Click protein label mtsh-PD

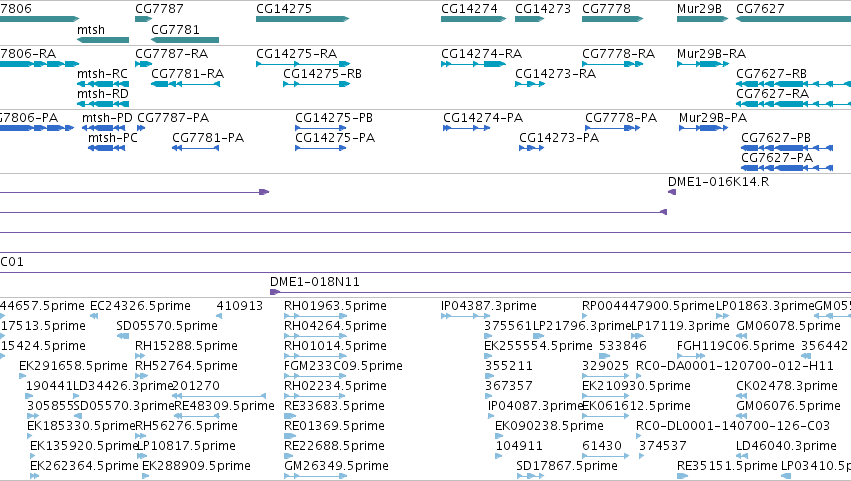coord(107,118)
